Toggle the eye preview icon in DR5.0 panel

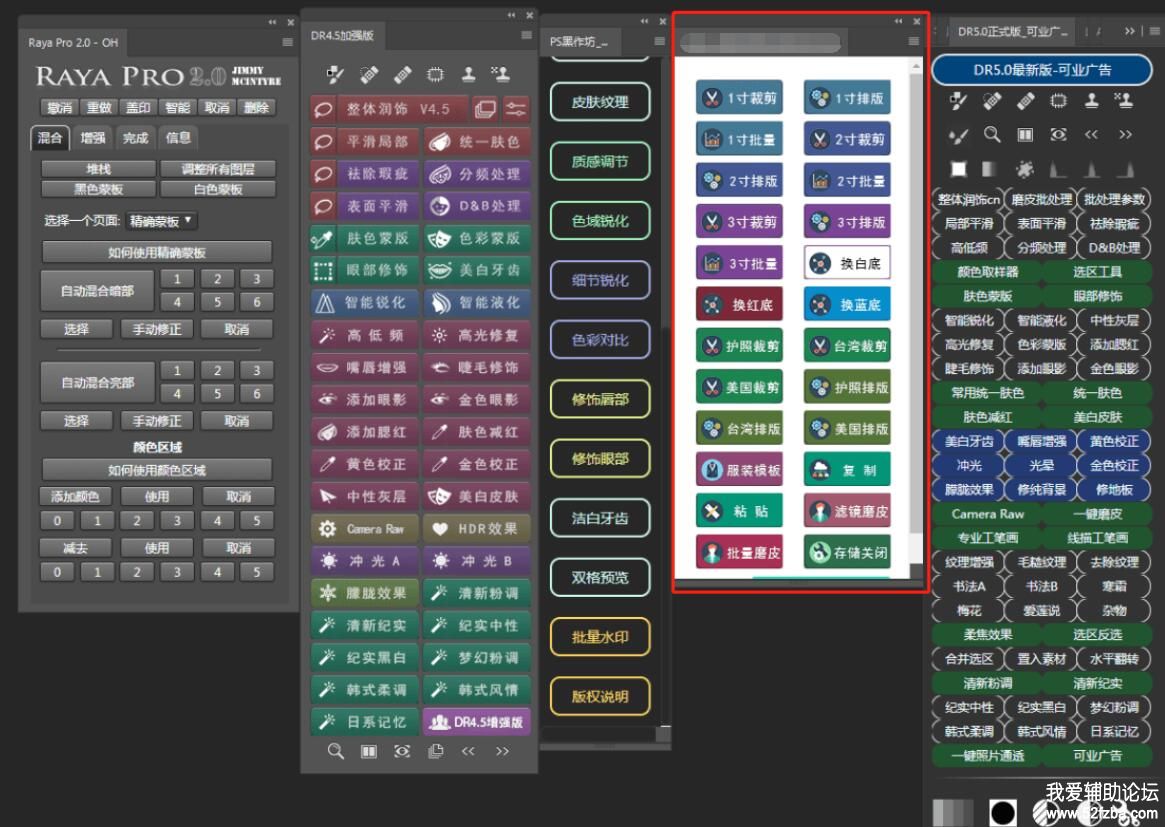1058,134
